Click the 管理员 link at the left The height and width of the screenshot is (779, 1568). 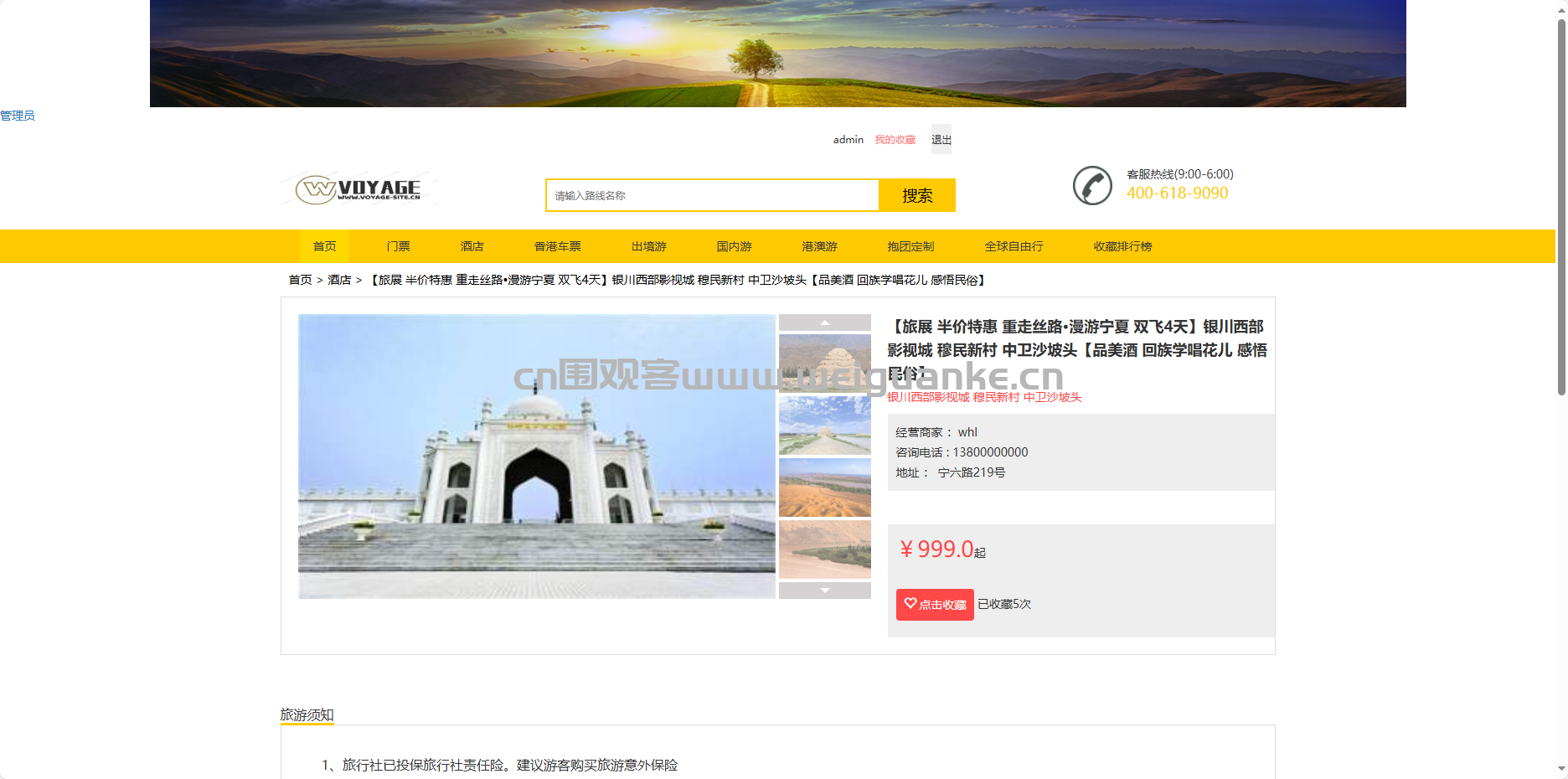tap(18, 116)
